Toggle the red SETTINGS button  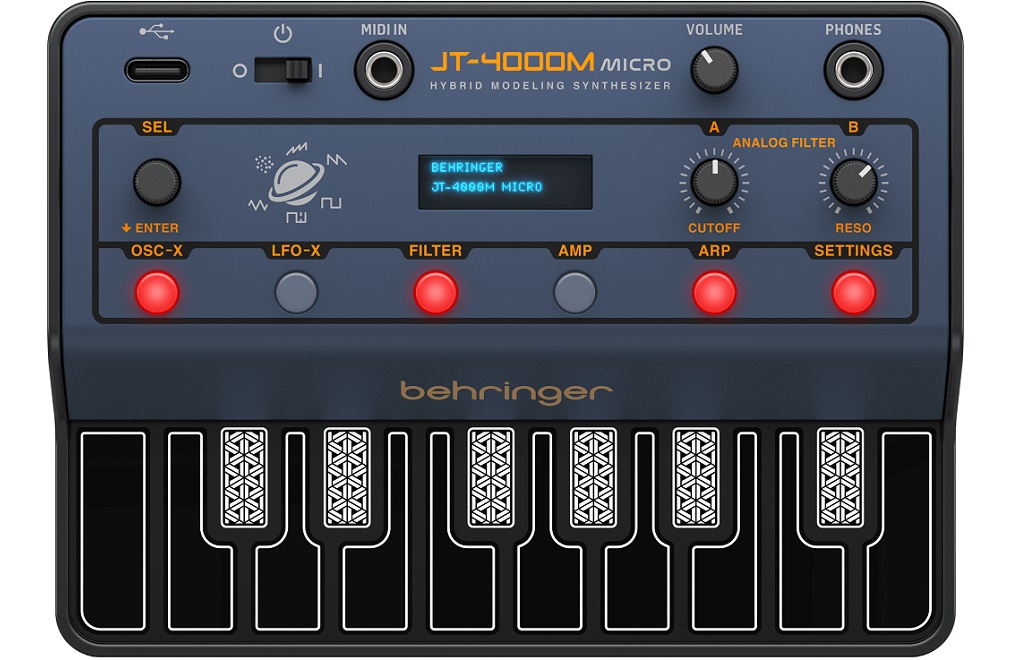click(853, 292)
